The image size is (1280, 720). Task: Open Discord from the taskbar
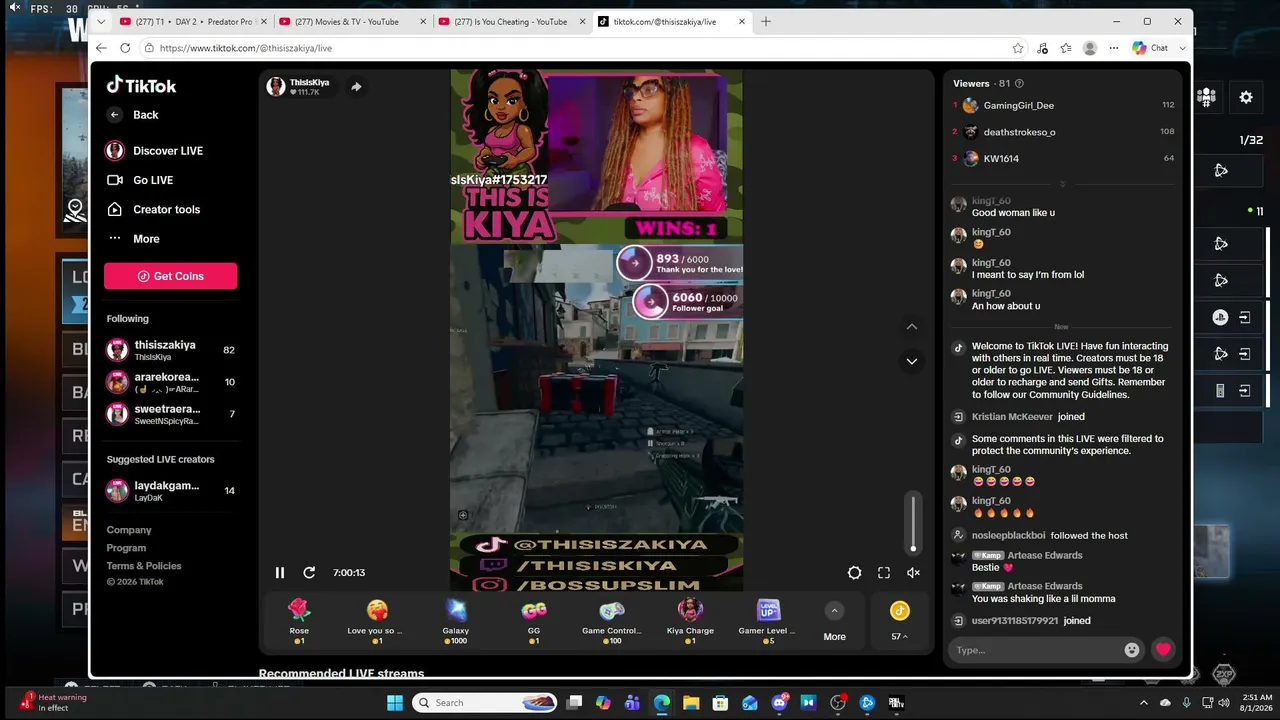click(x=780, y=703)
